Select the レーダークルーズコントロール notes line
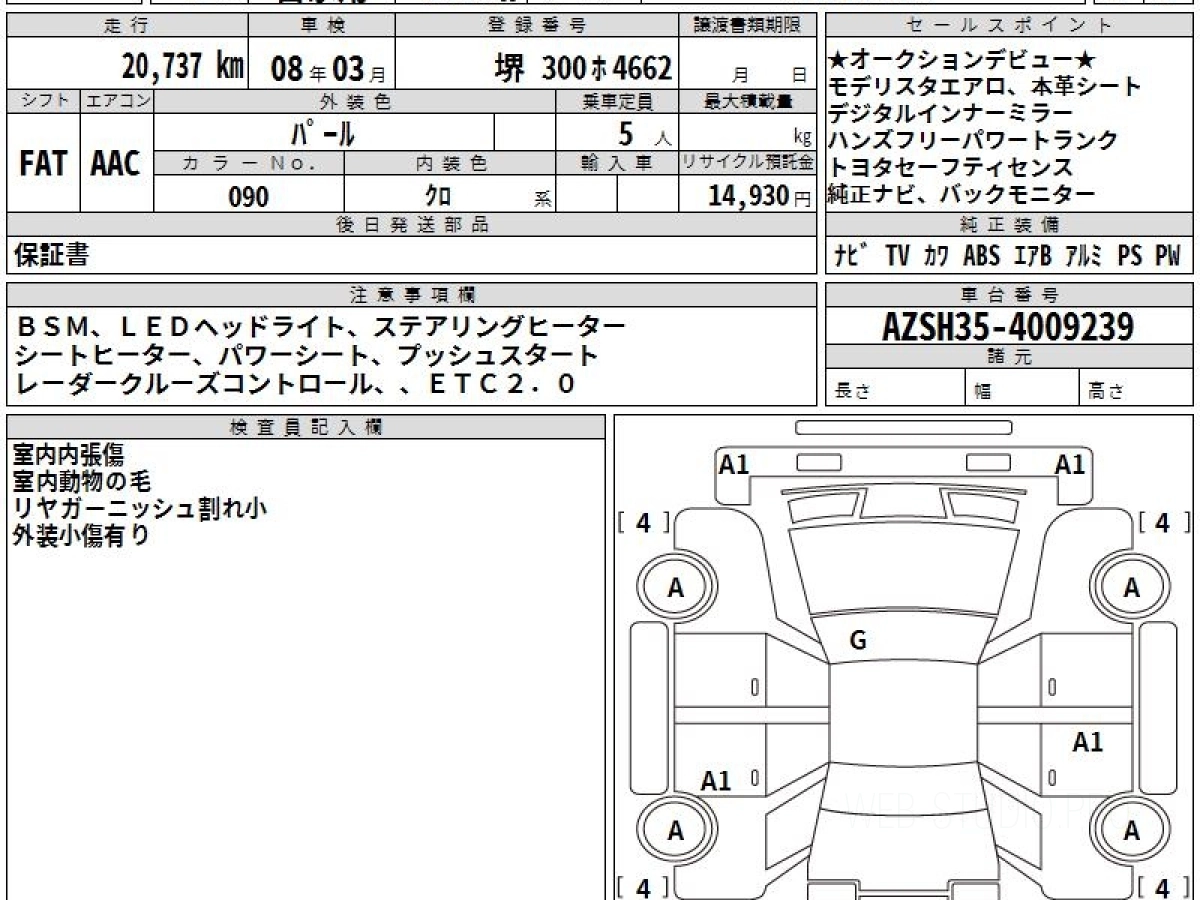 coord(296,384)
